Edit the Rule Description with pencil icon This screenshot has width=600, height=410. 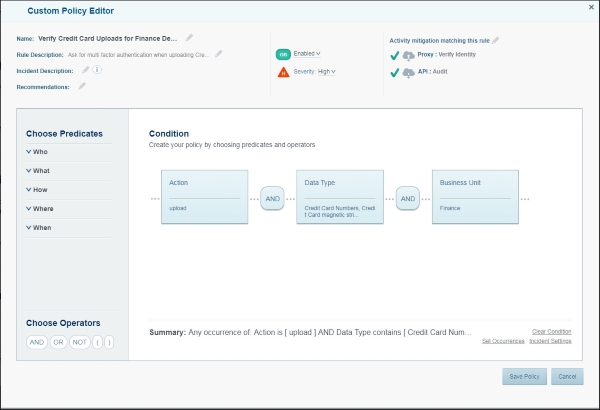click(x=219, y=54)
